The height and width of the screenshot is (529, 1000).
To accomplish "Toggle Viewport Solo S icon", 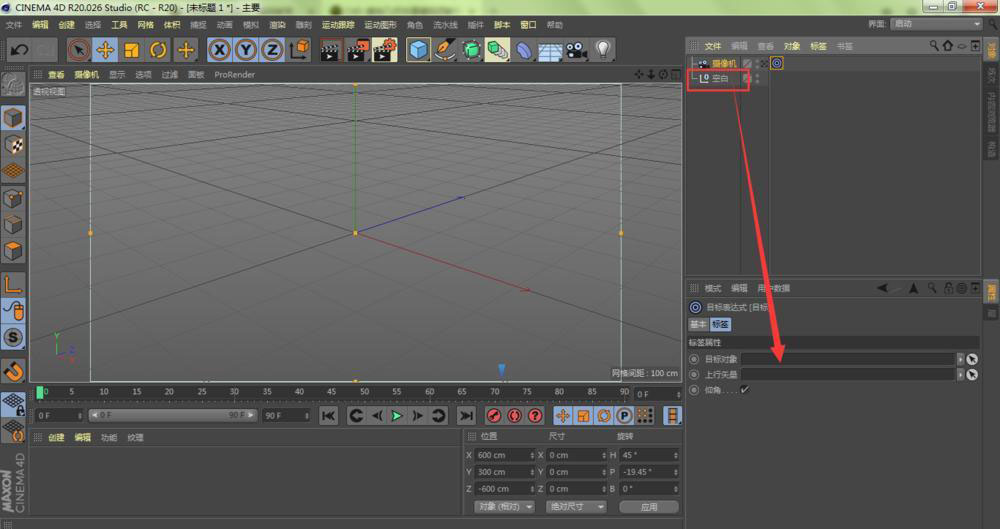I will click(x=13, y=337).
